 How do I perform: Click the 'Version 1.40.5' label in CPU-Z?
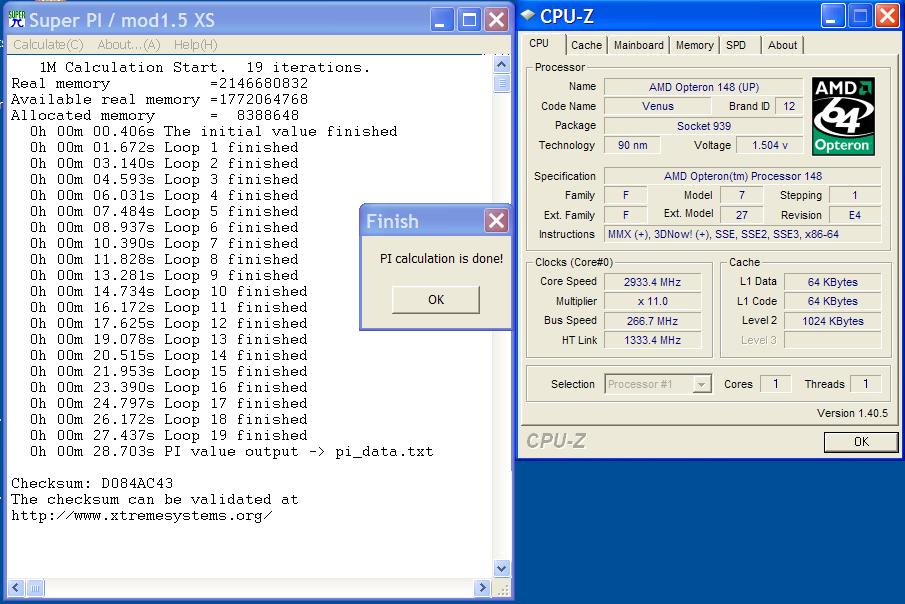pyautogui.click(x=852, y=413)
